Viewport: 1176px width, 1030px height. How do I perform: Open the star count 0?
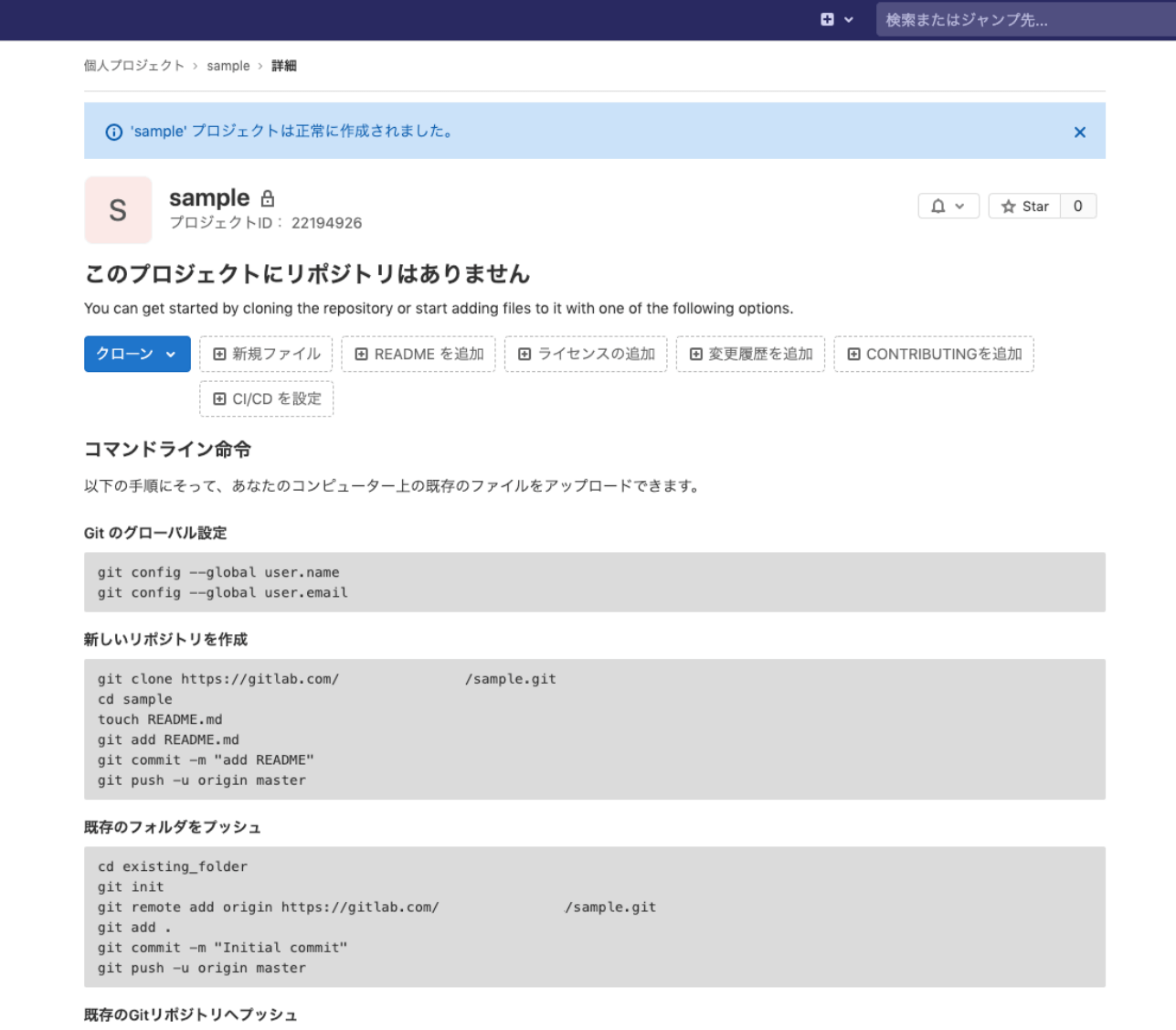[x=1078, y=207]
